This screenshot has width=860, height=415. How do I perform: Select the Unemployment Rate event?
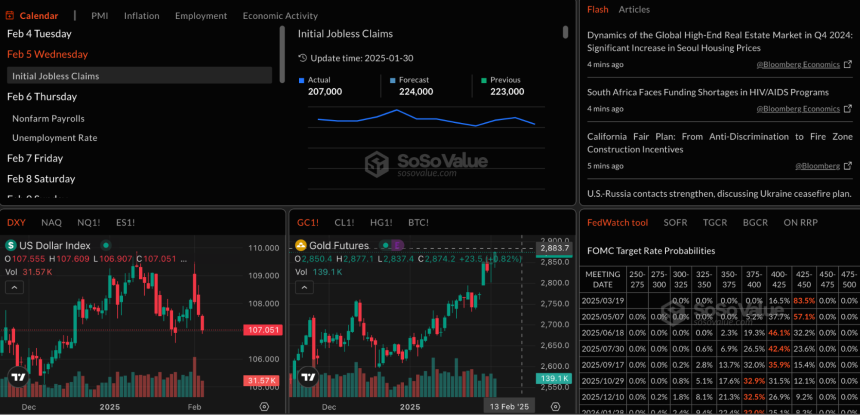pyautogui.click(x=55, y=138)
